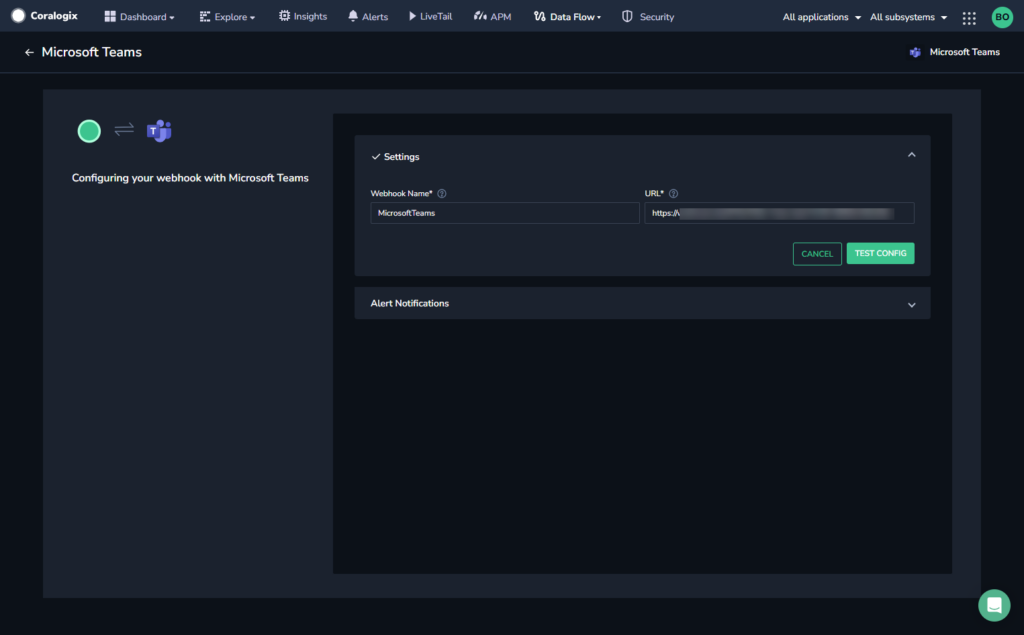Click the Settings section heading

(x=402, y=157)
